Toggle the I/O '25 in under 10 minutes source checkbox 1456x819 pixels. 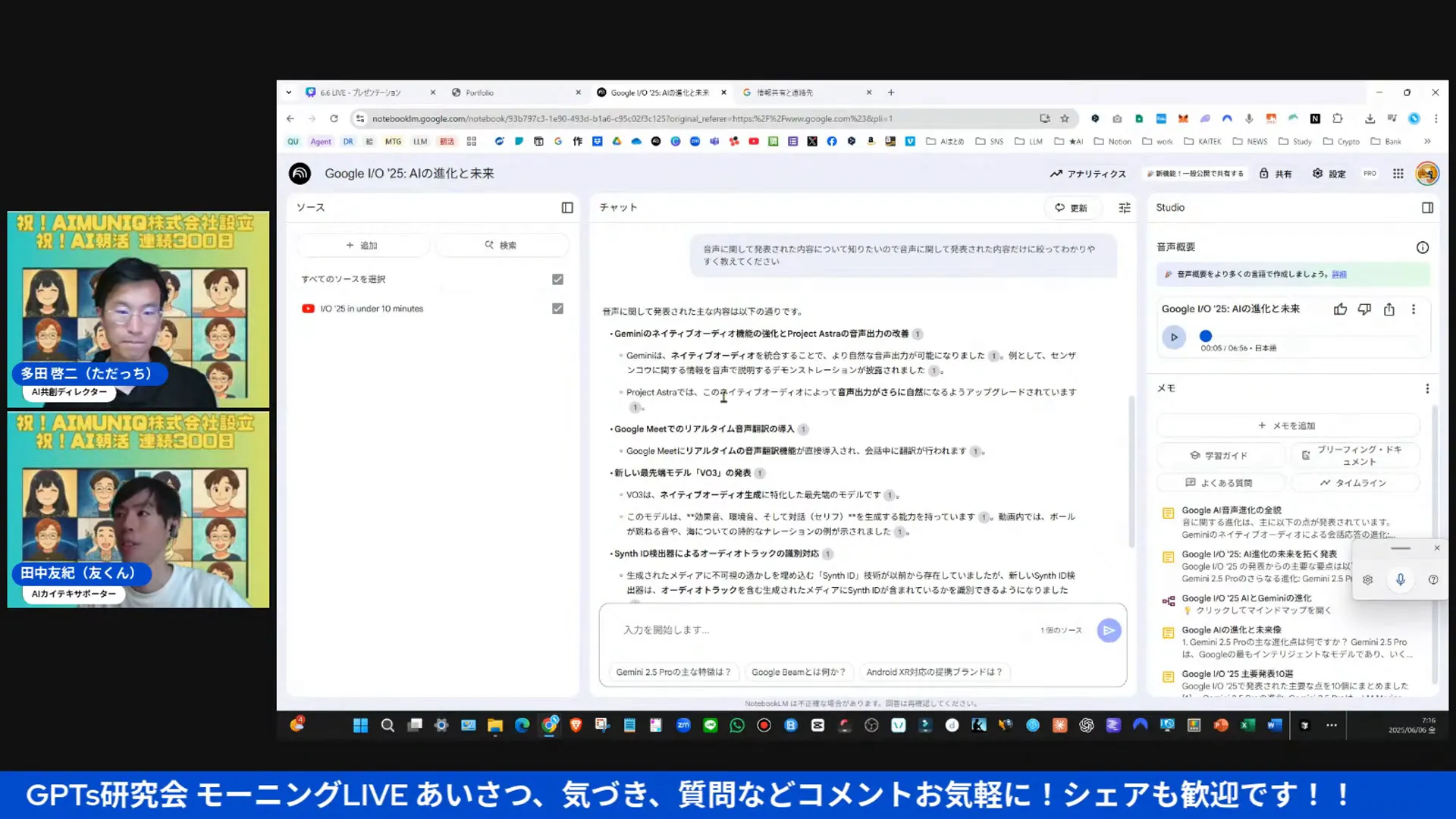[x=557, y=309]
